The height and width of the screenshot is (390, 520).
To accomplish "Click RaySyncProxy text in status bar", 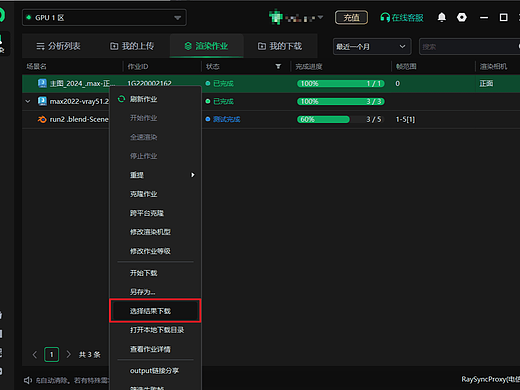I will 490,379.
